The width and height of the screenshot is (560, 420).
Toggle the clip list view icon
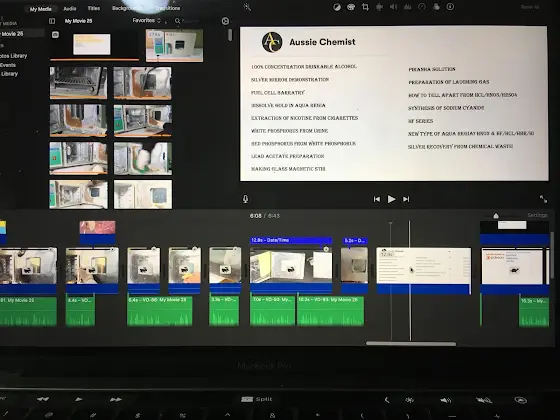(55, 35)
